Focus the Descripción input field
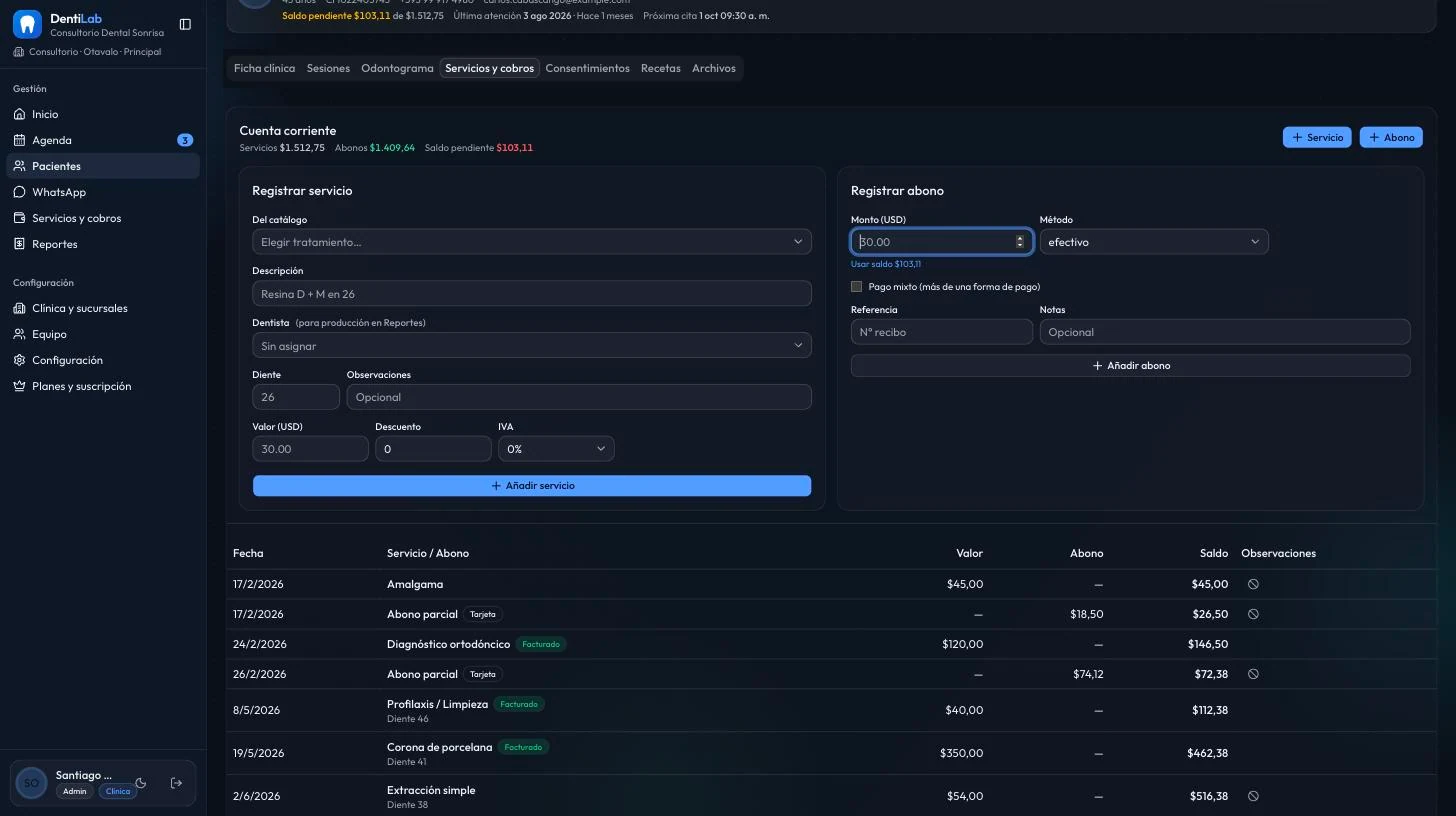The width and height of the screenshot is (1456, 816). coord(532,294)
